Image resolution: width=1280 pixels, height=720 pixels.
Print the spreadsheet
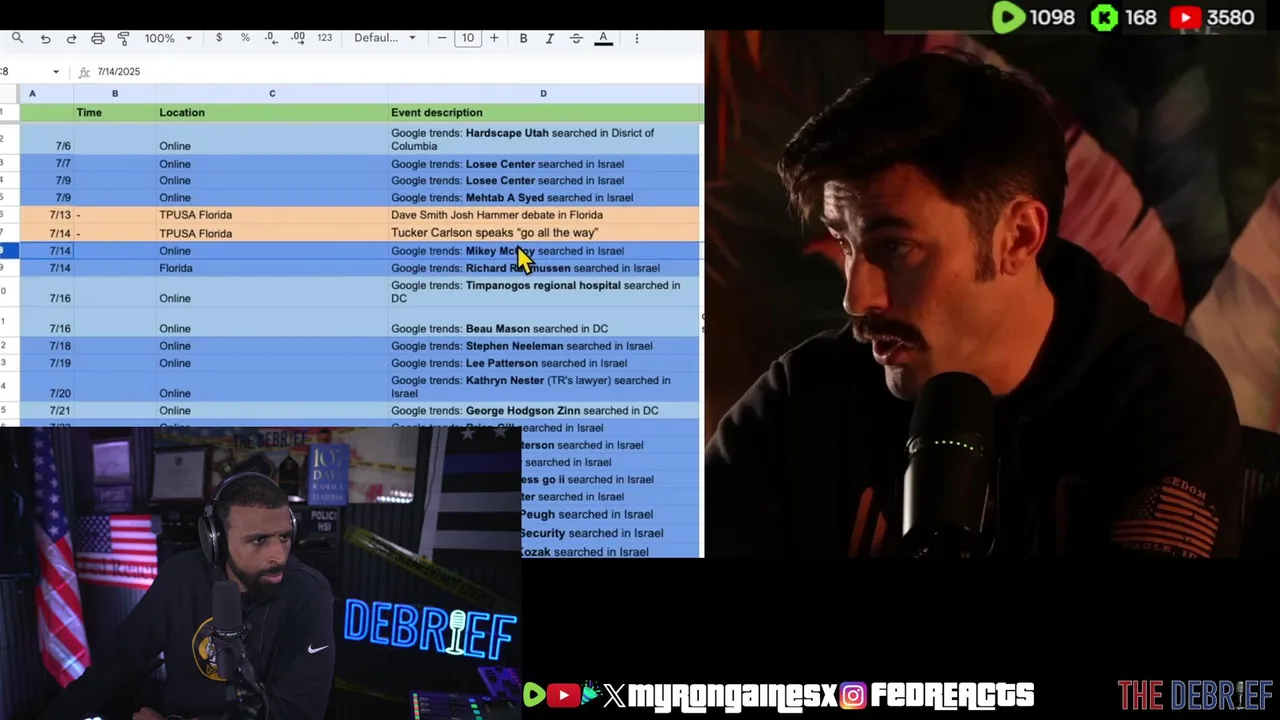click(x=97, y=38)
